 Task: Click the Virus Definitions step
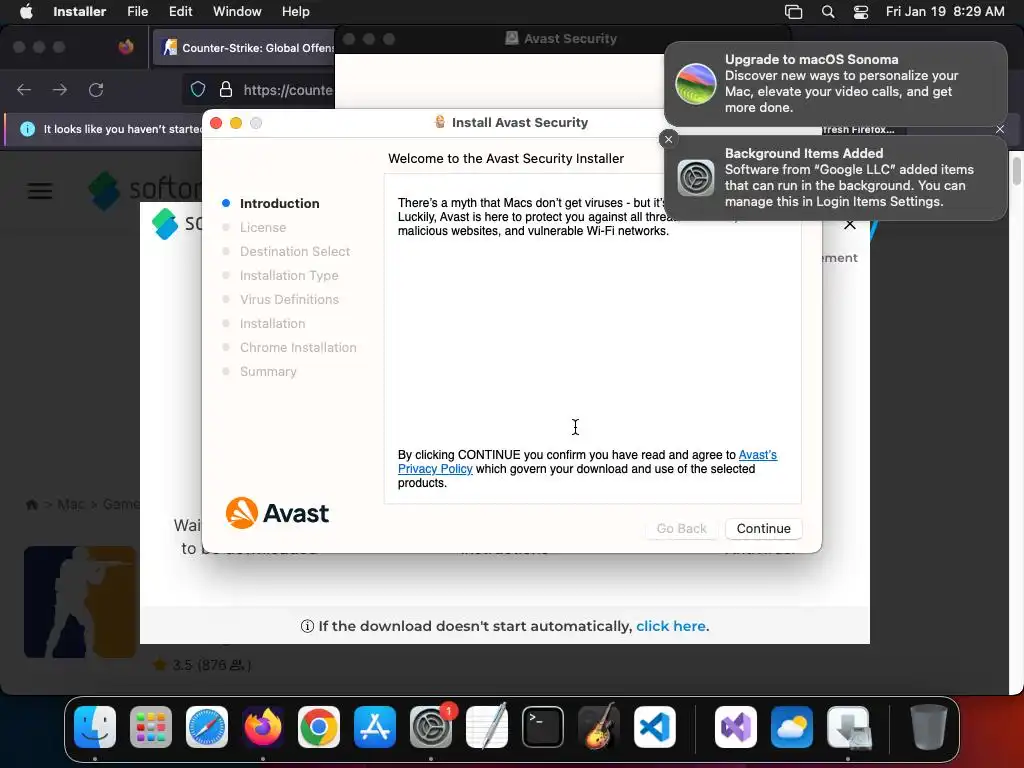(289, 299)
